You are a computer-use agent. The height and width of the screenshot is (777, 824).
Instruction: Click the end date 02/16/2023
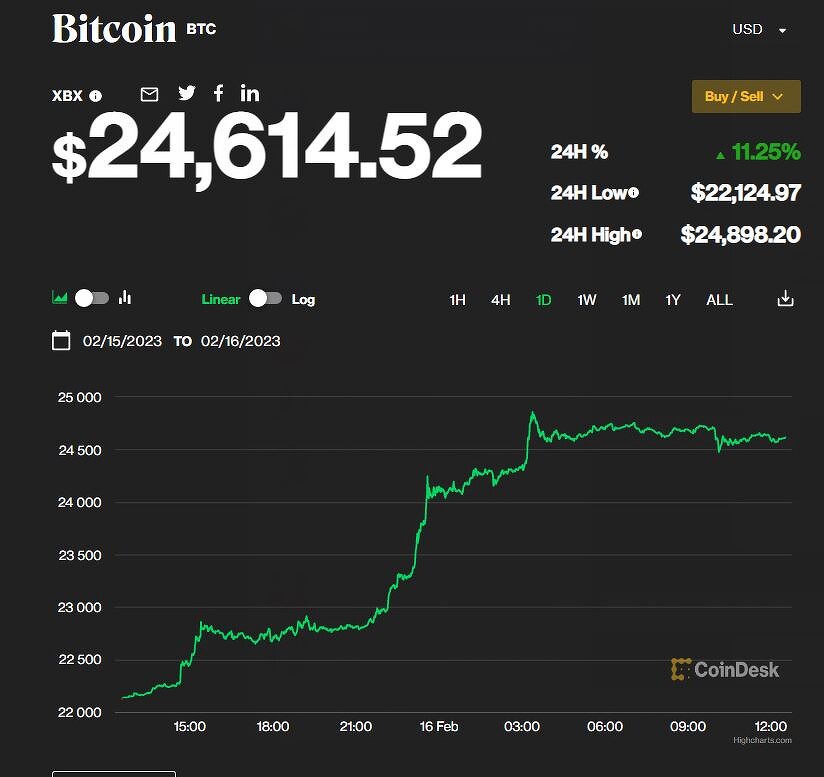[240, 341]
